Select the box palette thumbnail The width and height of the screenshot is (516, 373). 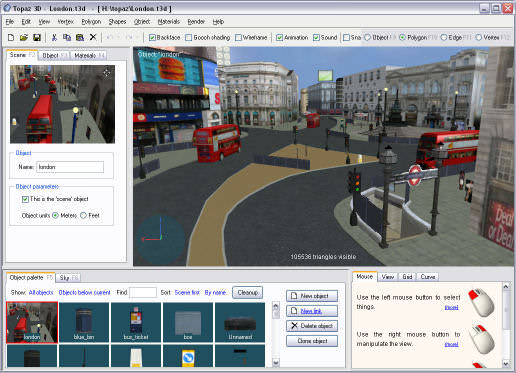point(188,322)
